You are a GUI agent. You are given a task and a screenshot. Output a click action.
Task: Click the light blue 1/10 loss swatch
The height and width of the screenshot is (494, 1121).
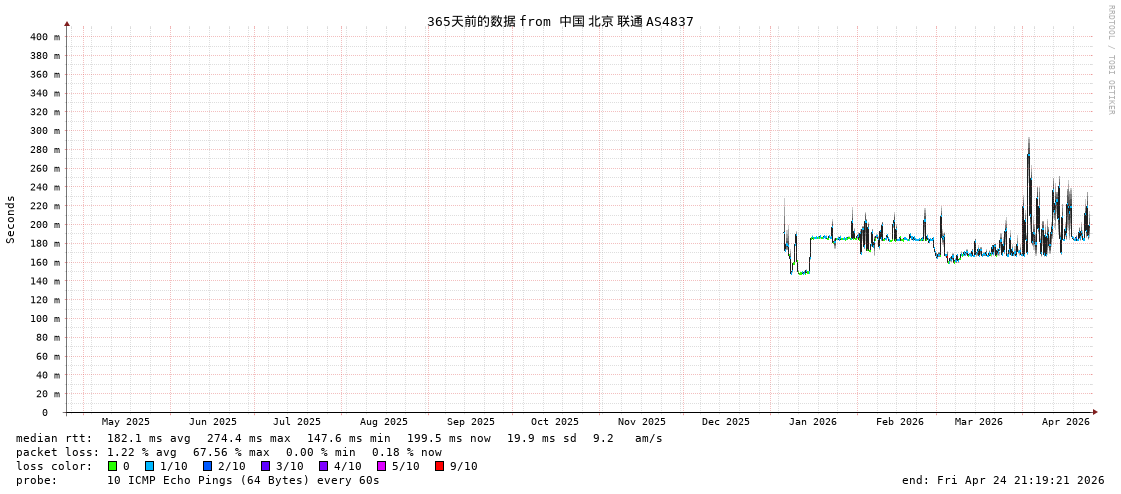click(x=149, y=466)
